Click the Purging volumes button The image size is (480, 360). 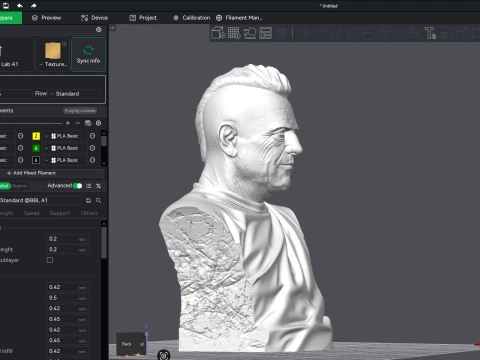click(x=80, y=111)
